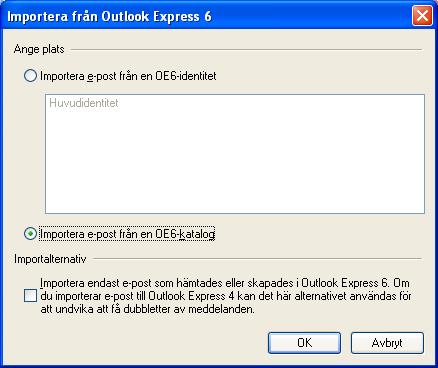Click the text line 'att undvika att få dubbletter av meddelanden'

147,309
